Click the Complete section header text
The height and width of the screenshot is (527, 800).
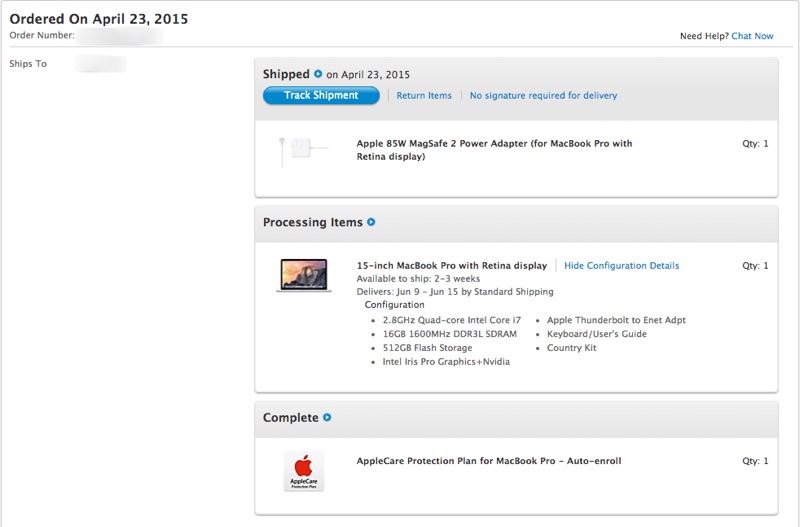[x=290, y=417]
